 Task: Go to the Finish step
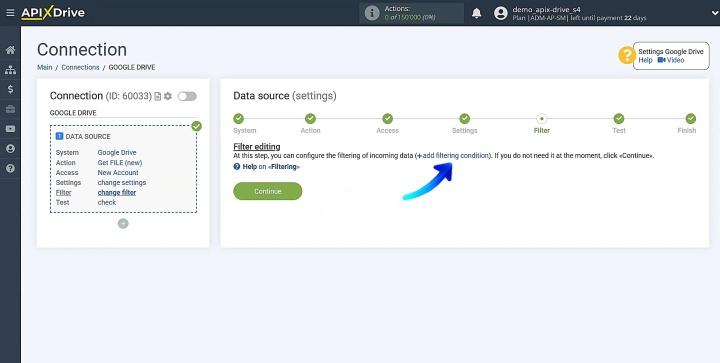coord(691,118)
